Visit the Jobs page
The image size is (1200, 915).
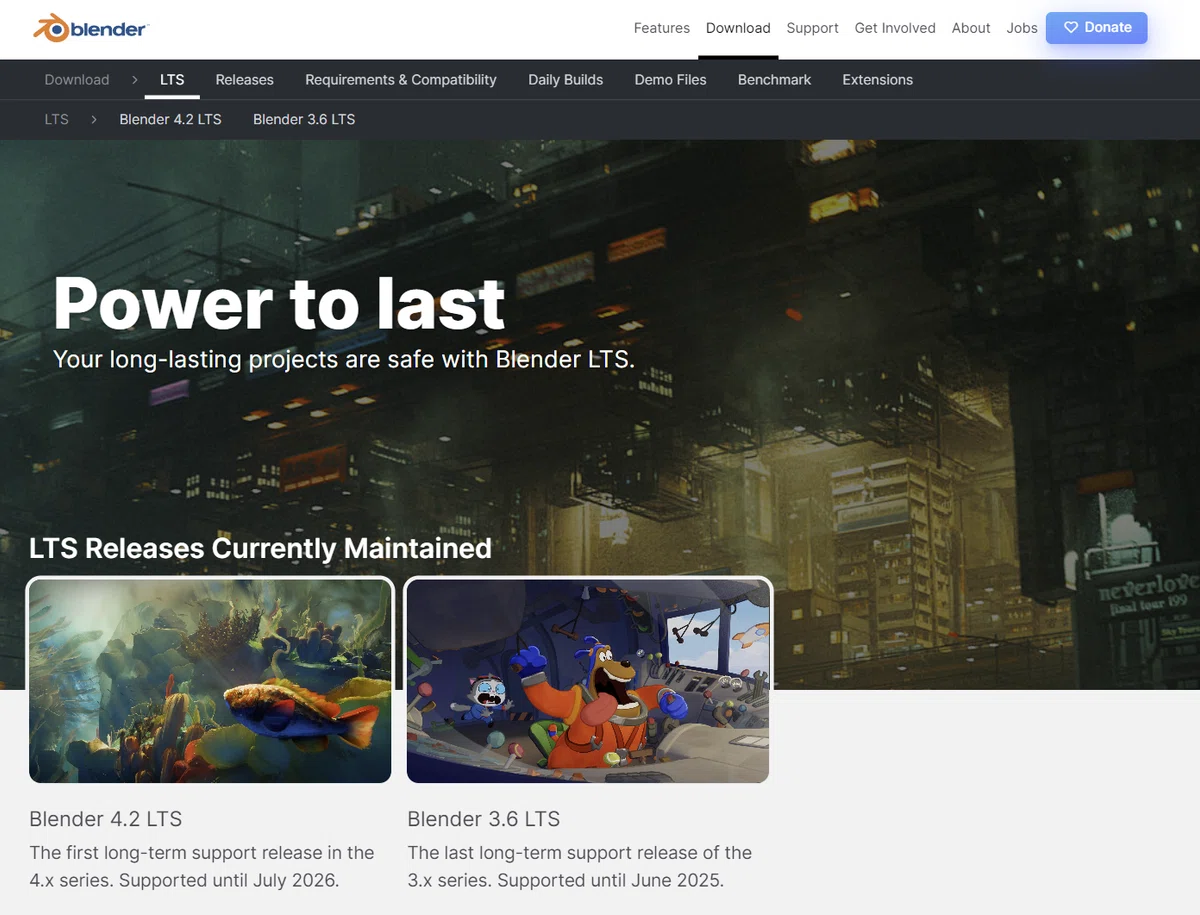point(1022,28)
